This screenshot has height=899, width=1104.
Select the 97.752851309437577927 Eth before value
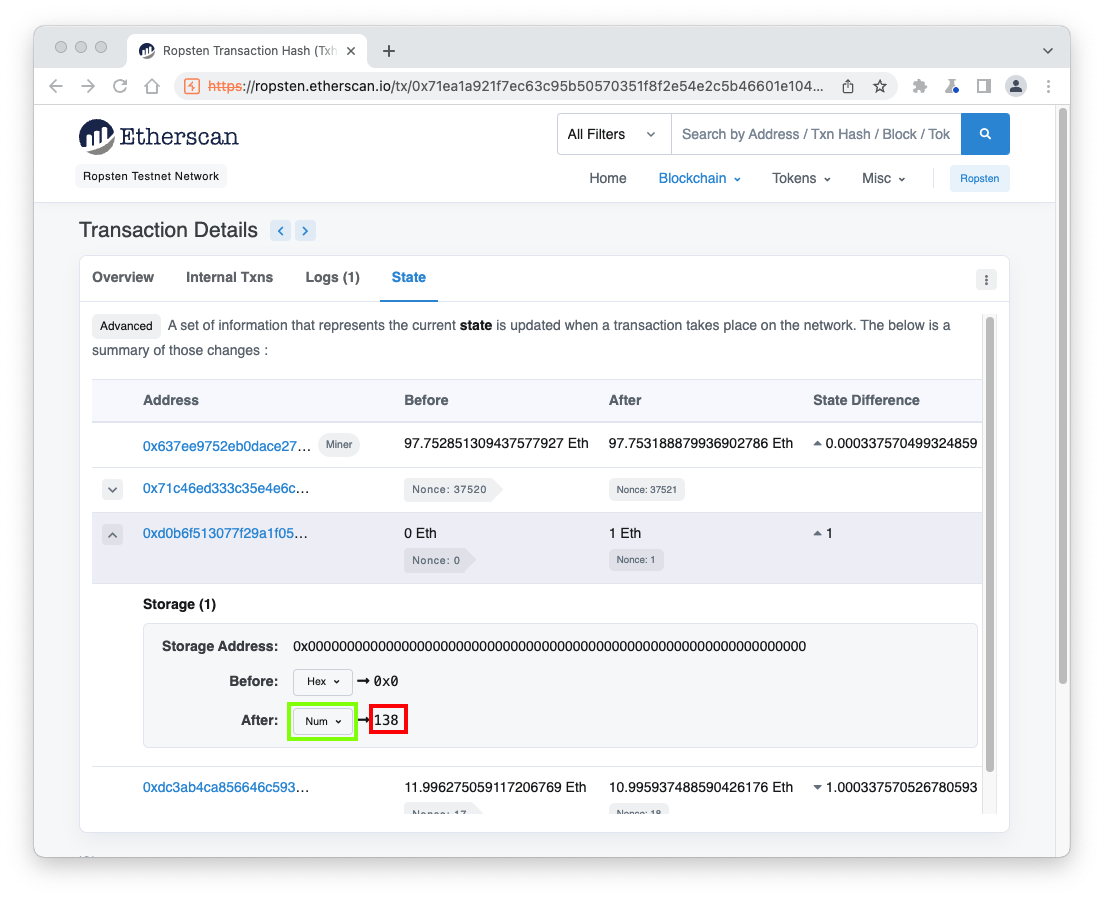click(496, 443)
